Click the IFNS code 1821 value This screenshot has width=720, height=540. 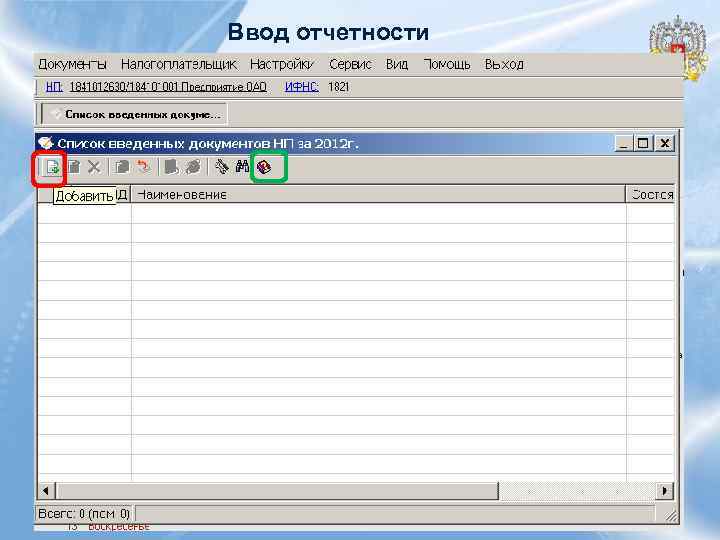(x=339, y=87)
